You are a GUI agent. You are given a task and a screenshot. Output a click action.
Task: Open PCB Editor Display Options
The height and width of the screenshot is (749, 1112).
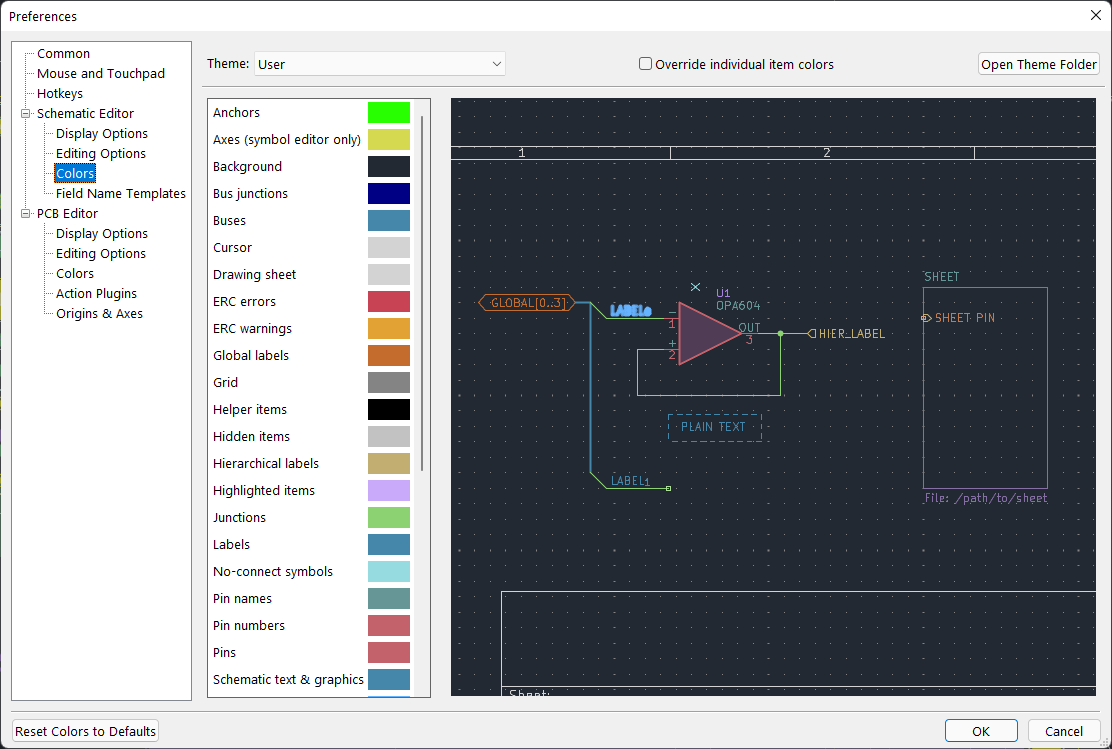click(x=101, y=233)
